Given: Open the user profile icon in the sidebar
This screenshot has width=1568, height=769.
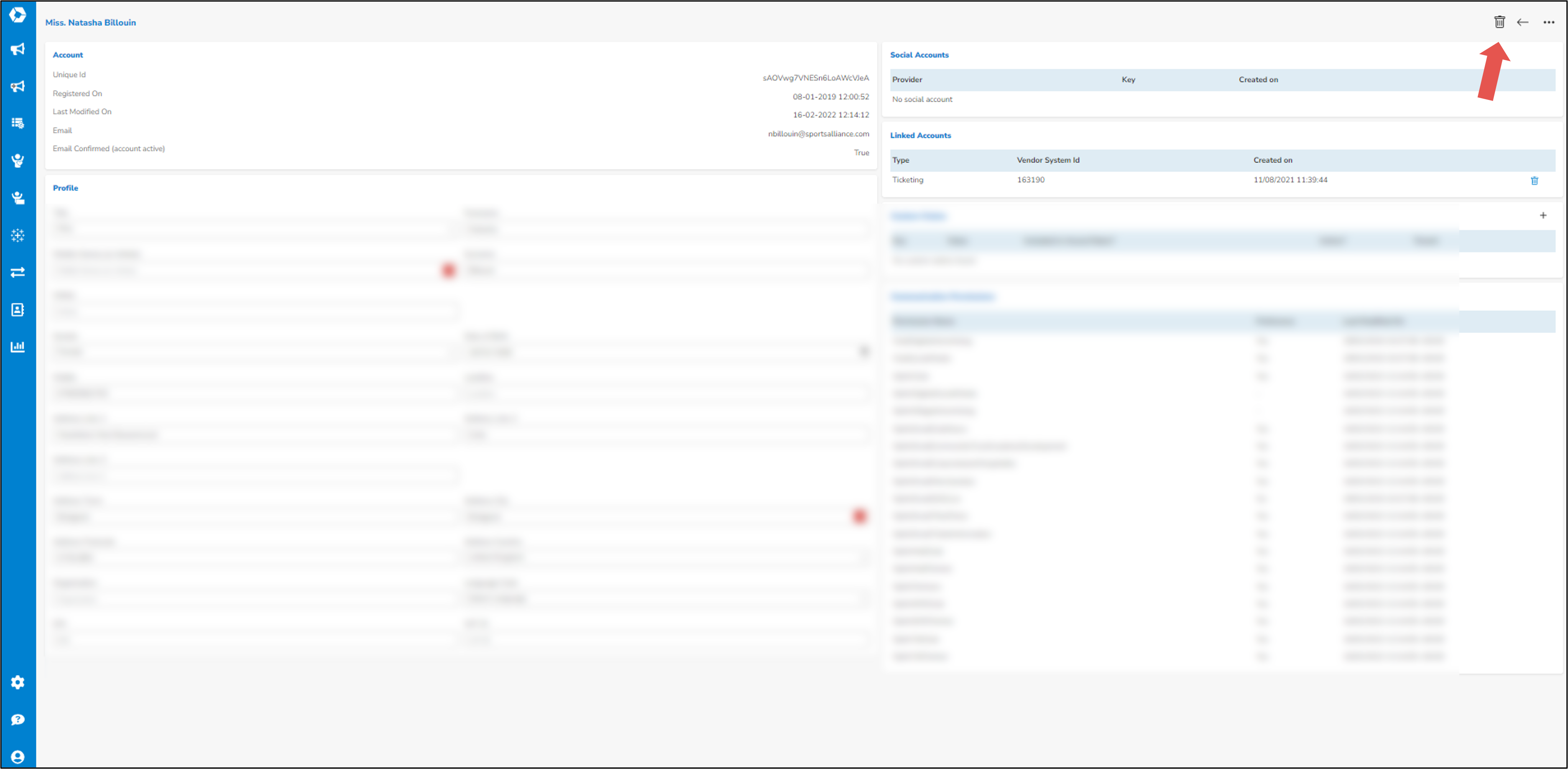Looking at the screenshot, I should pos(18,757).
